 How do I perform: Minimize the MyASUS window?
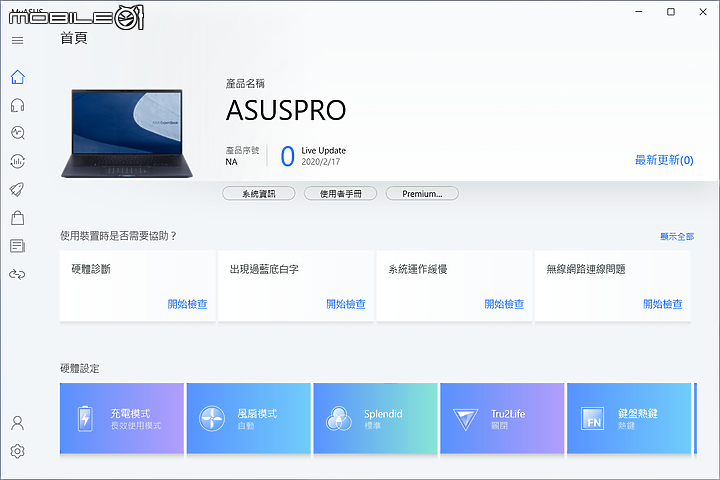point(639,12)
